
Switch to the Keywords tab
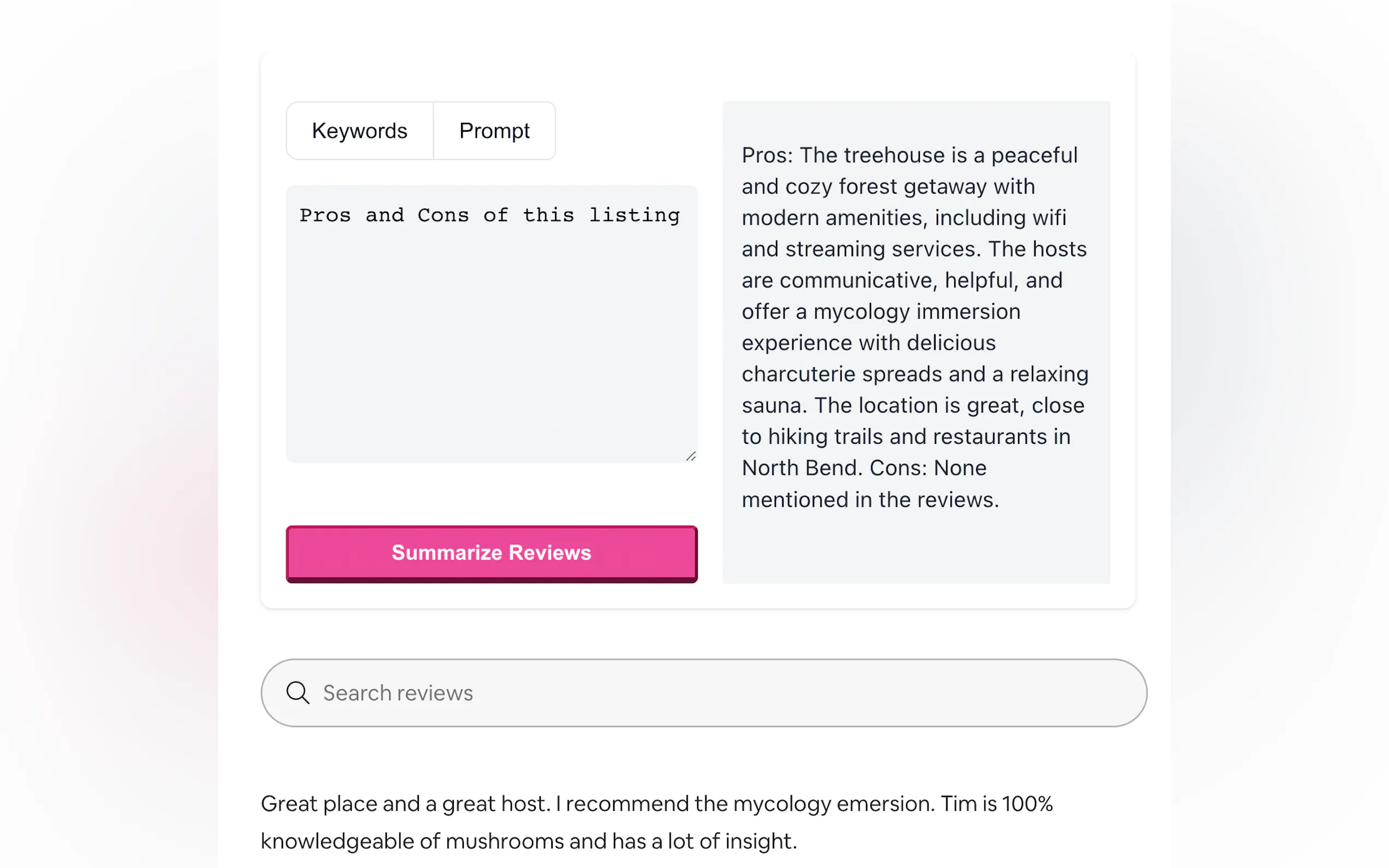(x=359, y=131)
